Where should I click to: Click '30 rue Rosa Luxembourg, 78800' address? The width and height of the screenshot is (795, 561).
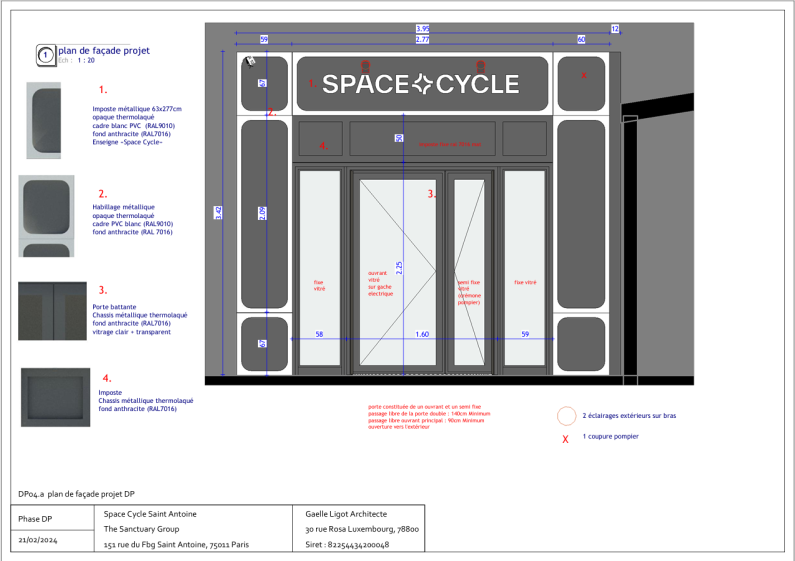point(362,530)
